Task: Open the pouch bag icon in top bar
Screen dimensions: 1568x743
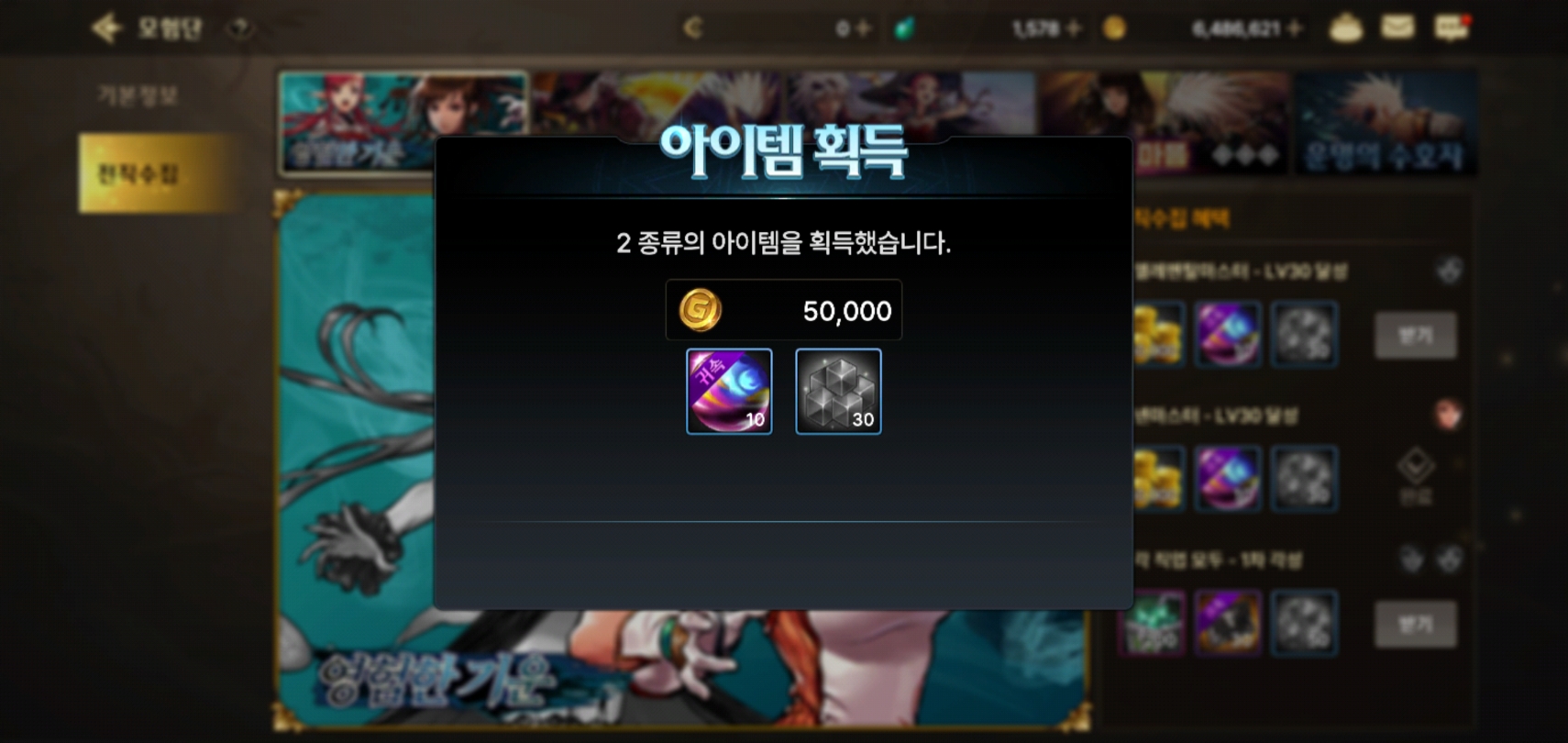Action: 1346,28
